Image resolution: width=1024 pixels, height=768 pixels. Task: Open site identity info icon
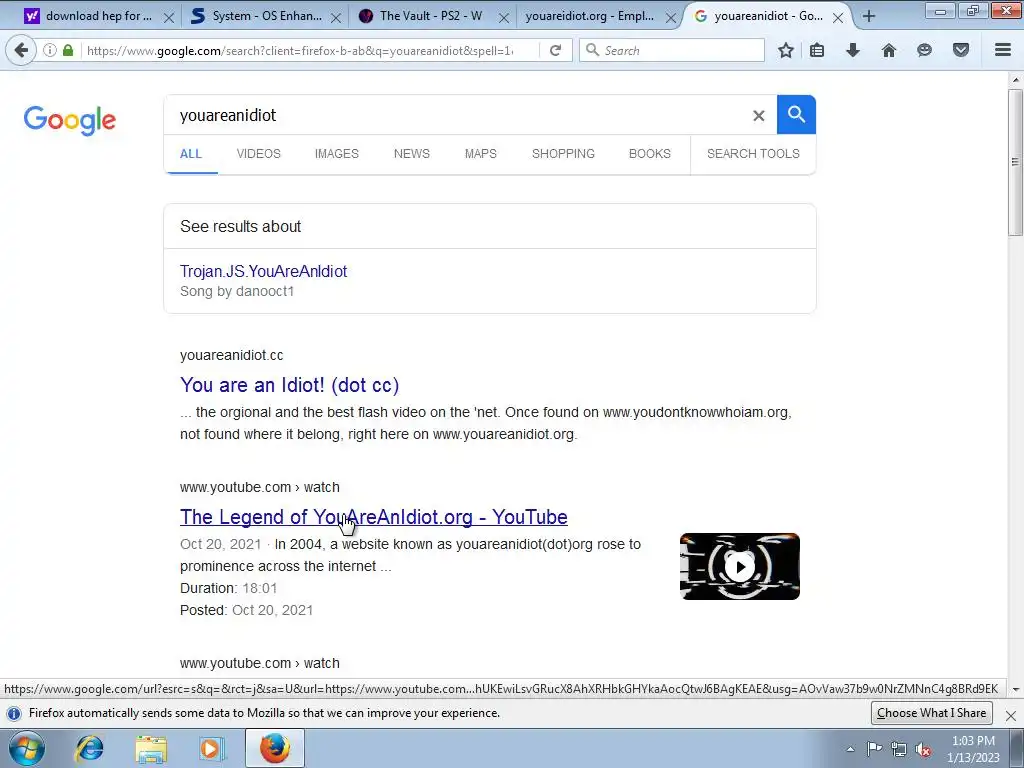[50, 50]
